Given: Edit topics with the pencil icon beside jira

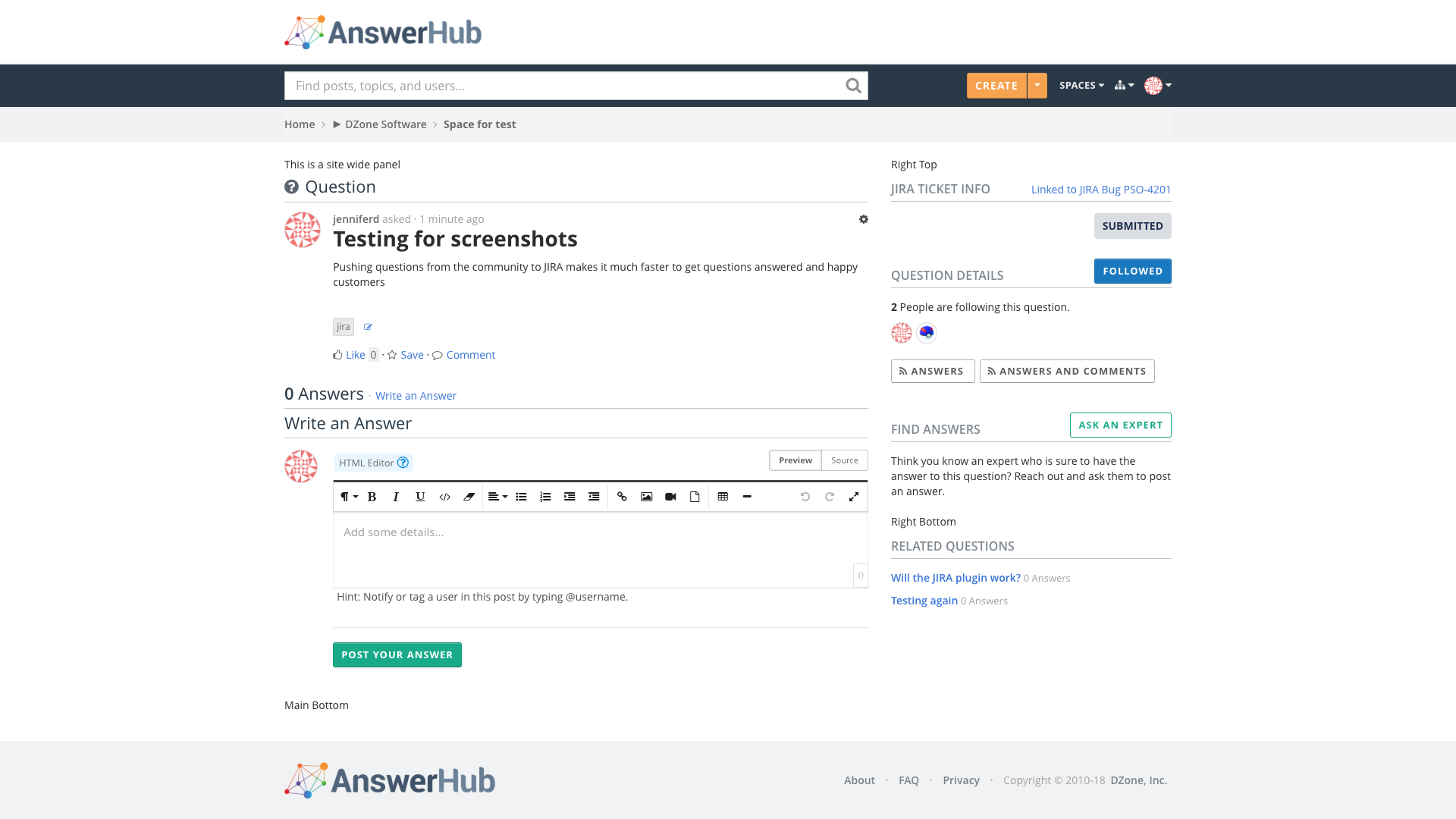Looking at the screenshot, I should click(x=368, y=327).
